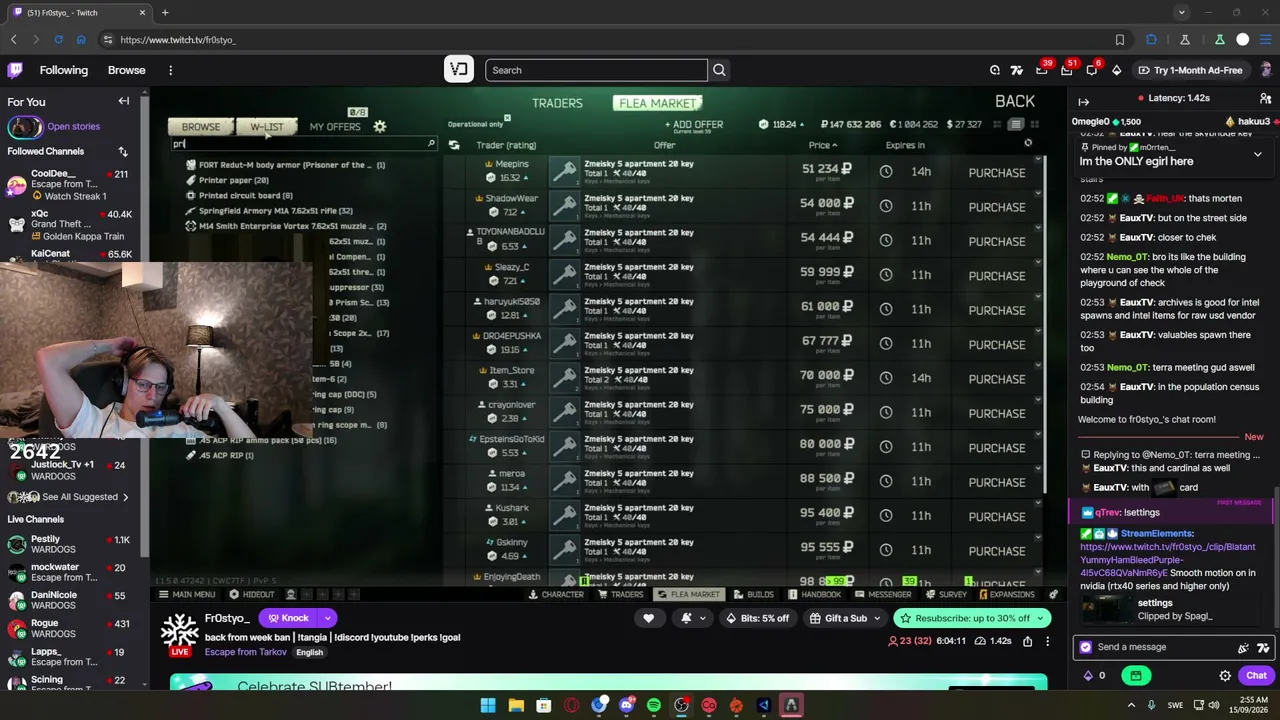Bookmark this page in the browser
Image resolution: width=1280 pixels, height=720 pixels.
1120,40
